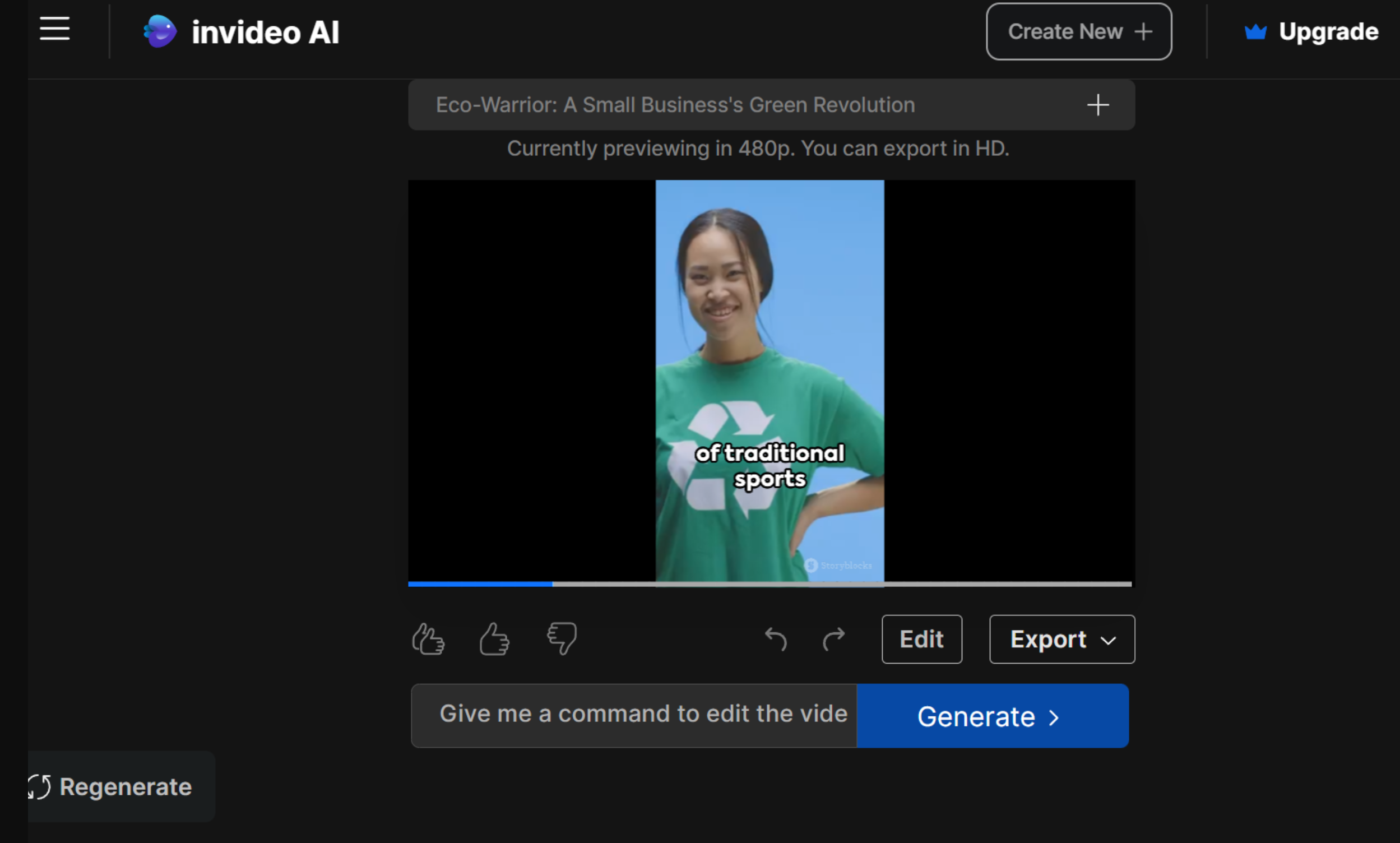The image size is (1400, 843).
Task: Open the Upgrade page
Action: [x=1328, y=32]
